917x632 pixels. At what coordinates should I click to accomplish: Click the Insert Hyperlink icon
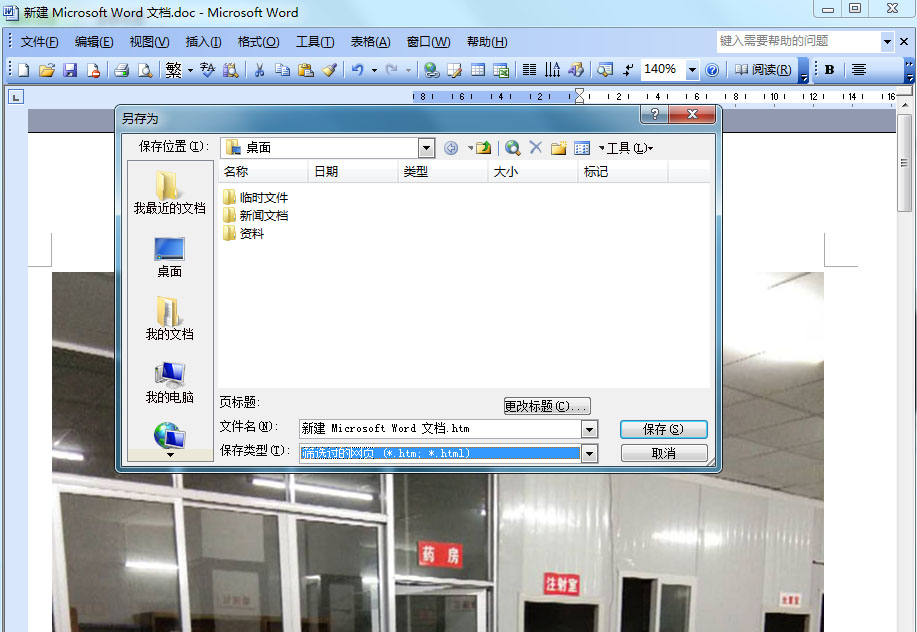point(431,70)
